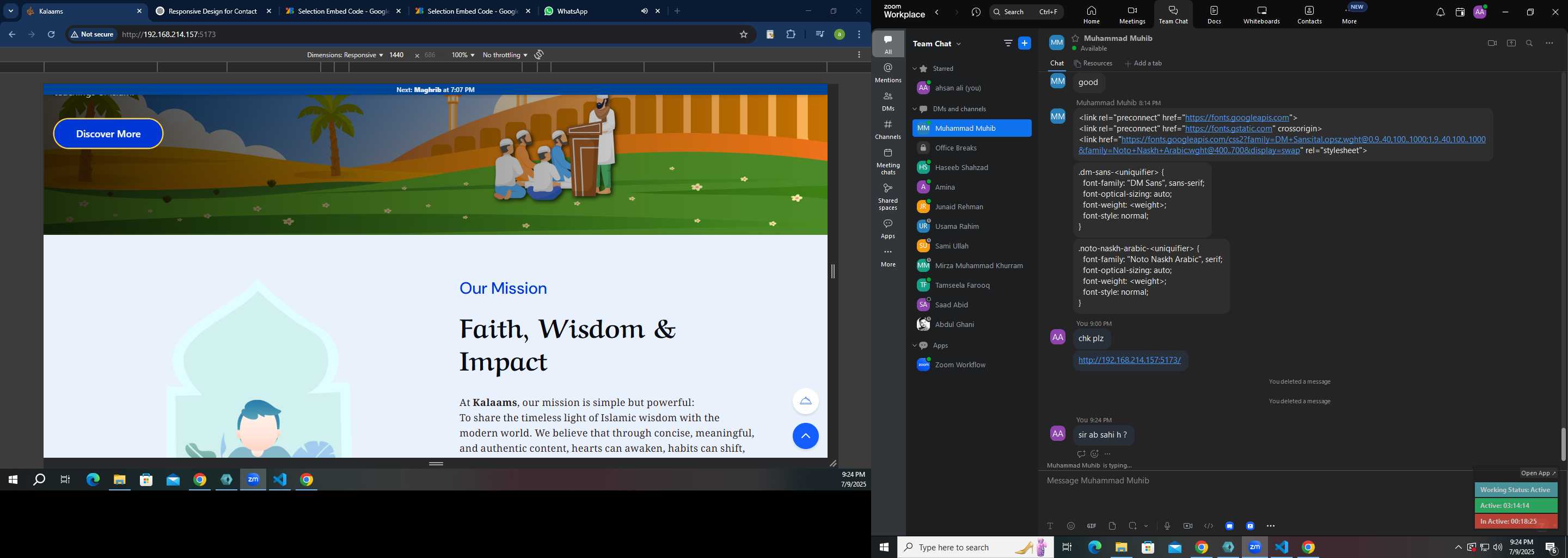Open Docs in Zoom top navigation
Image resolution: width=1568 pixels, height=558 pixels.
[x=1214, y=15]
